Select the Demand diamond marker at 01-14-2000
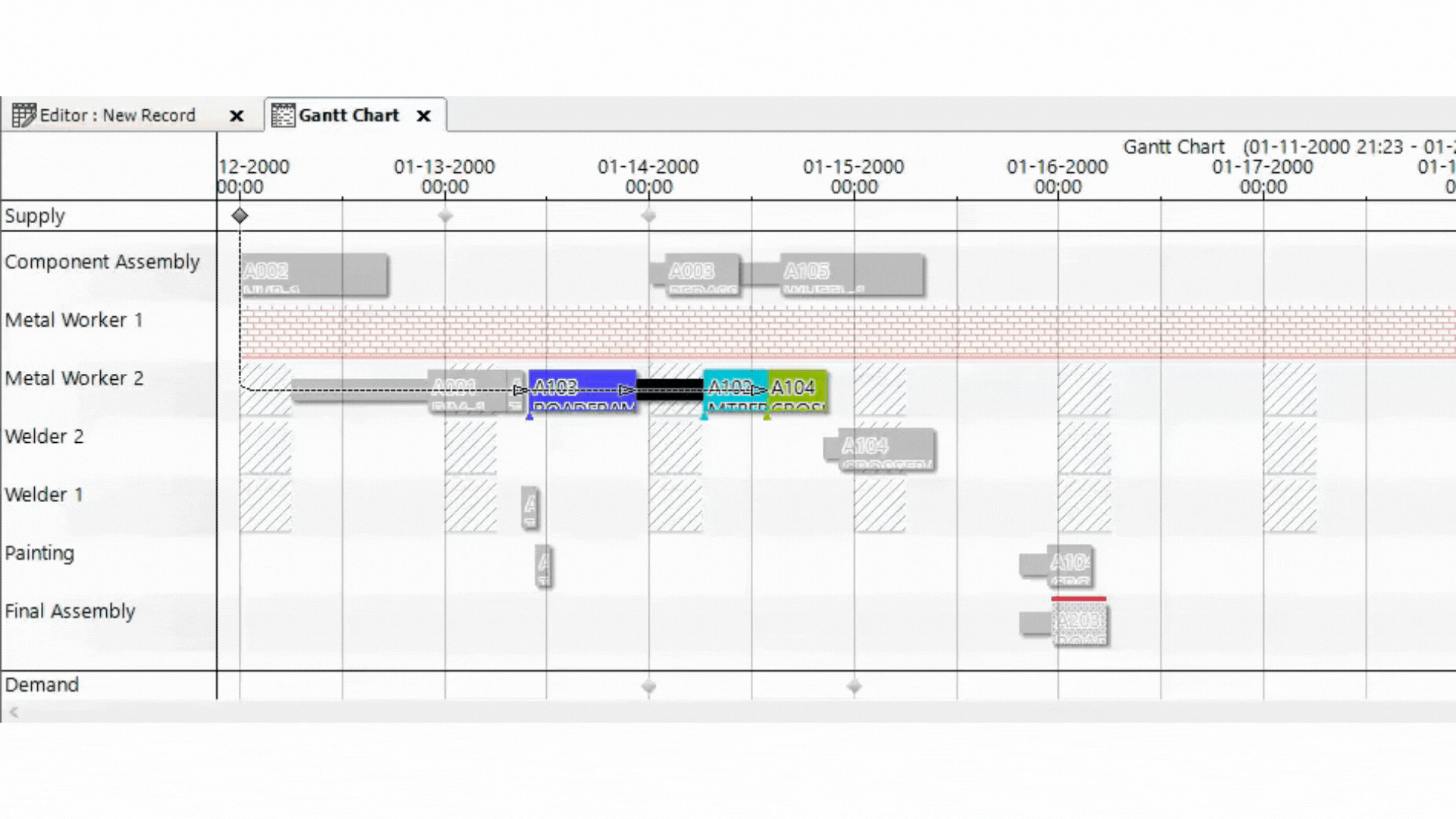1456x819 pixels. click(648, 687)
